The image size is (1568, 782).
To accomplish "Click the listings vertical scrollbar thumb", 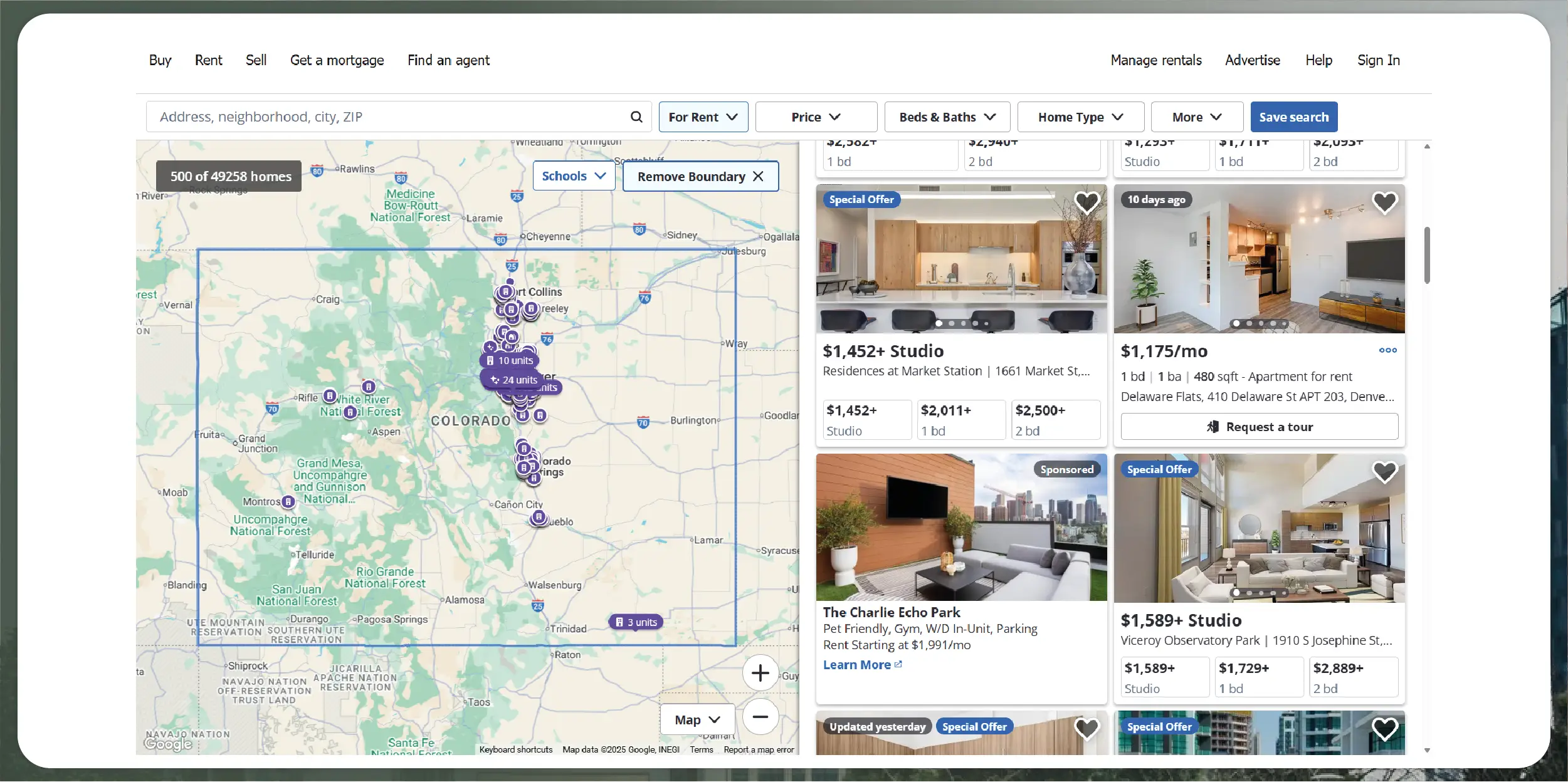I will (x=1427, y=255).
